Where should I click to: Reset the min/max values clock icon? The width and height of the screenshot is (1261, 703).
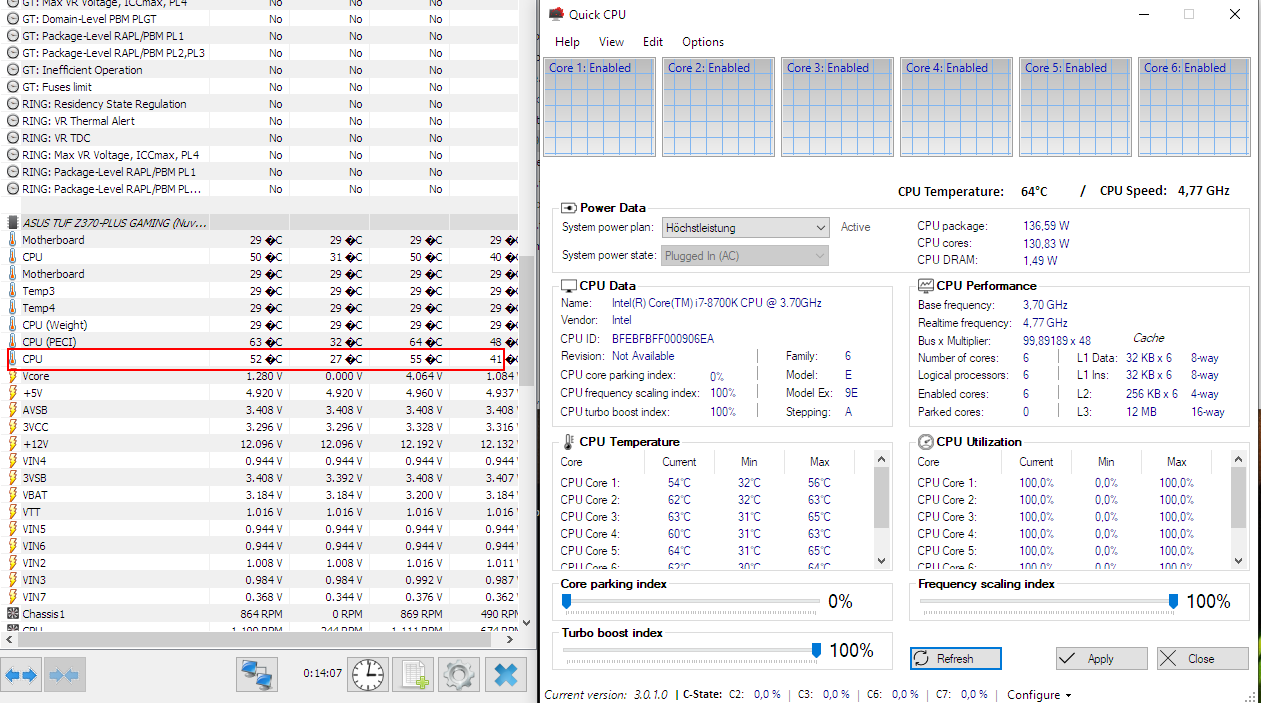[x=368, y=675]
